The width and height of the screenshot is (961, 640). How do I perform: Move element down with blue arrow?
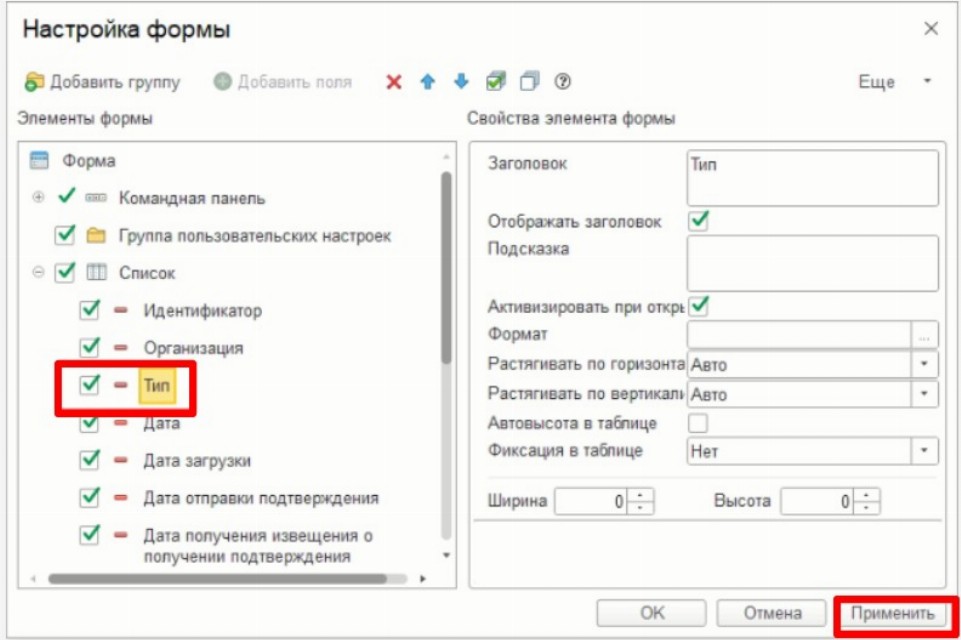pos(461,82)
